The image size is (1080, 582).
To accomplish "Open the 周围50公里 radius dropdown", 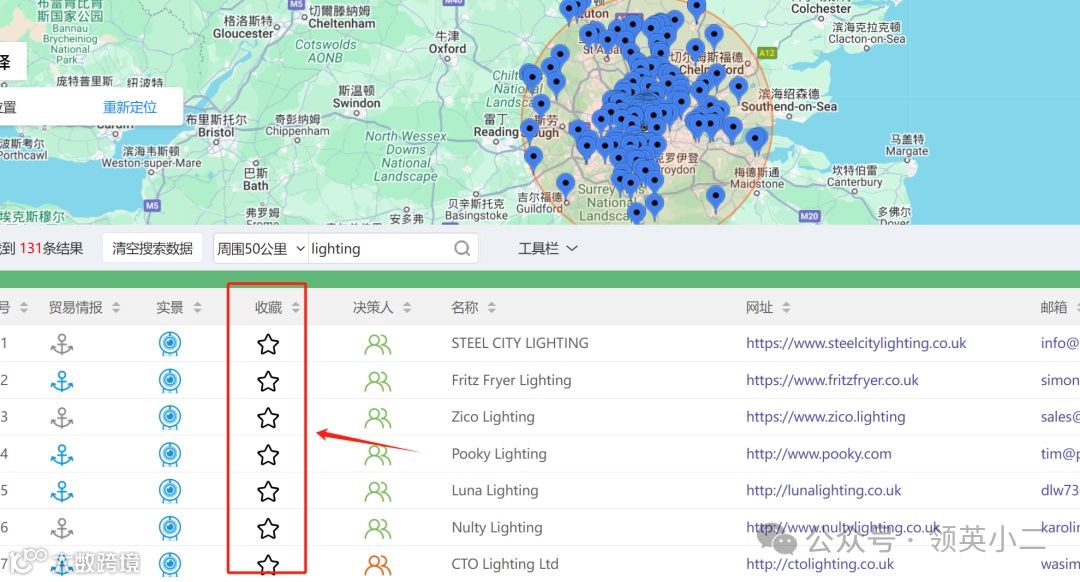I will (x=260, y=249).
